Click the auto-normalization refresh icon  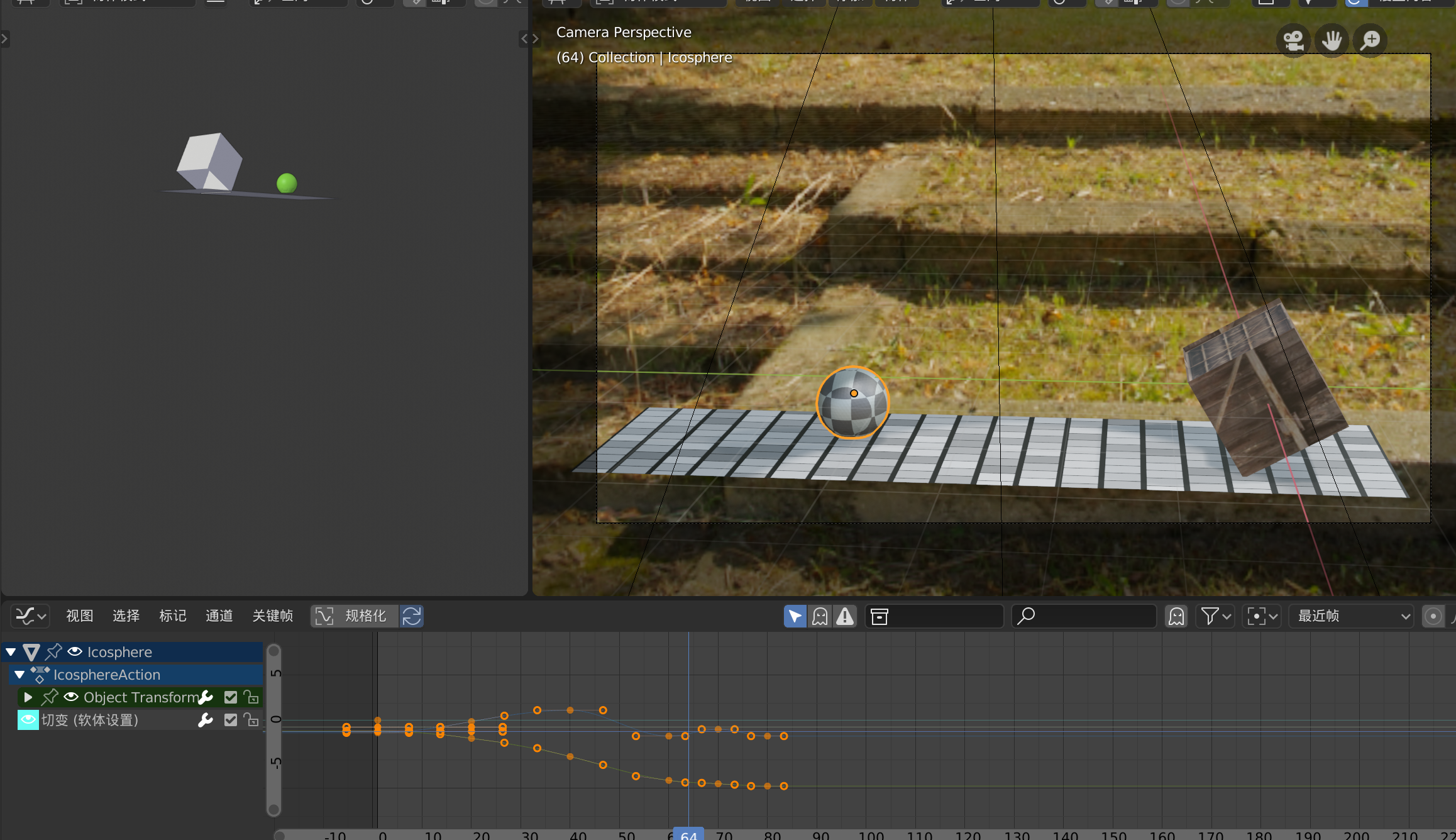click(412, 616)
